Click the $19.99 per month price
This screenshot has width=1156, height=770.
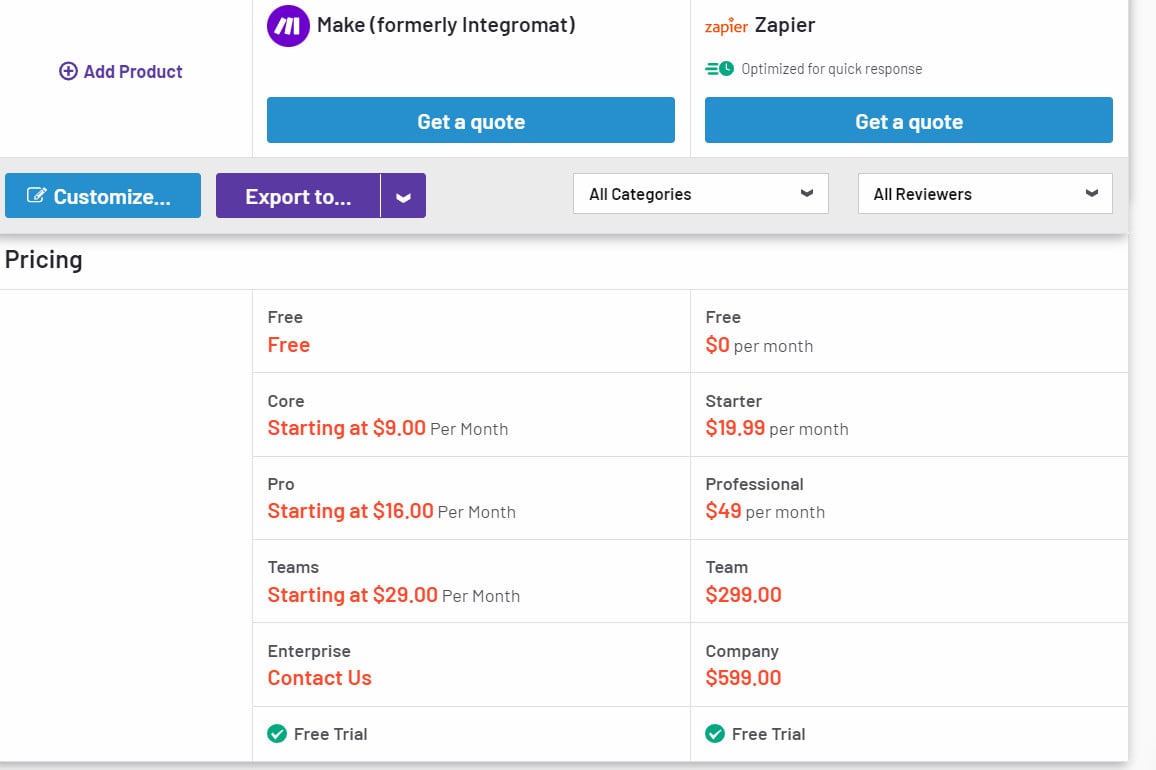776,429
